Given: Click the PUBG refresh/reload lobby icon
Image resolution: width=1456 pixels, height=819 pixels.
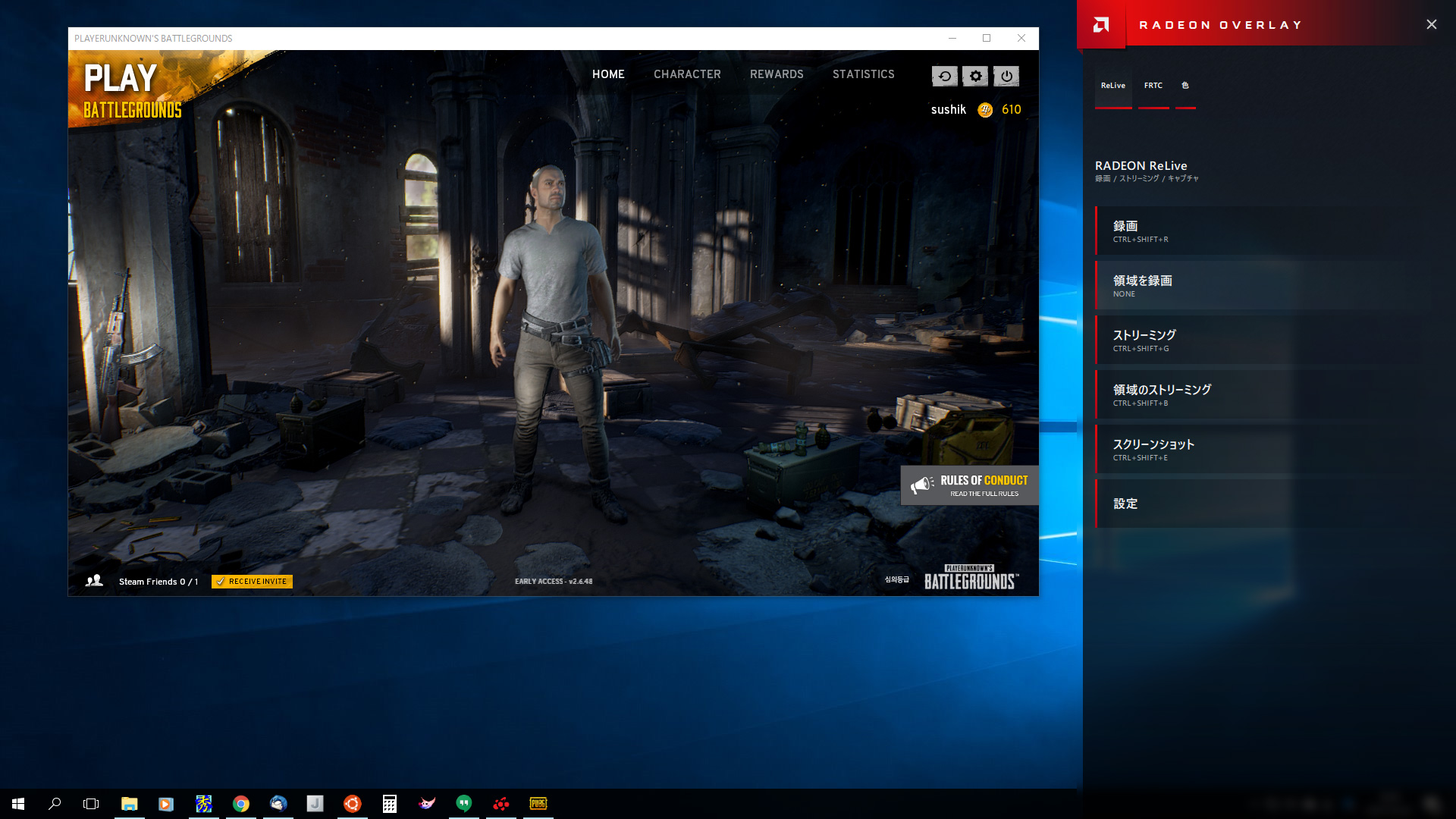Looking at the screenshot, I should point(944,76).
